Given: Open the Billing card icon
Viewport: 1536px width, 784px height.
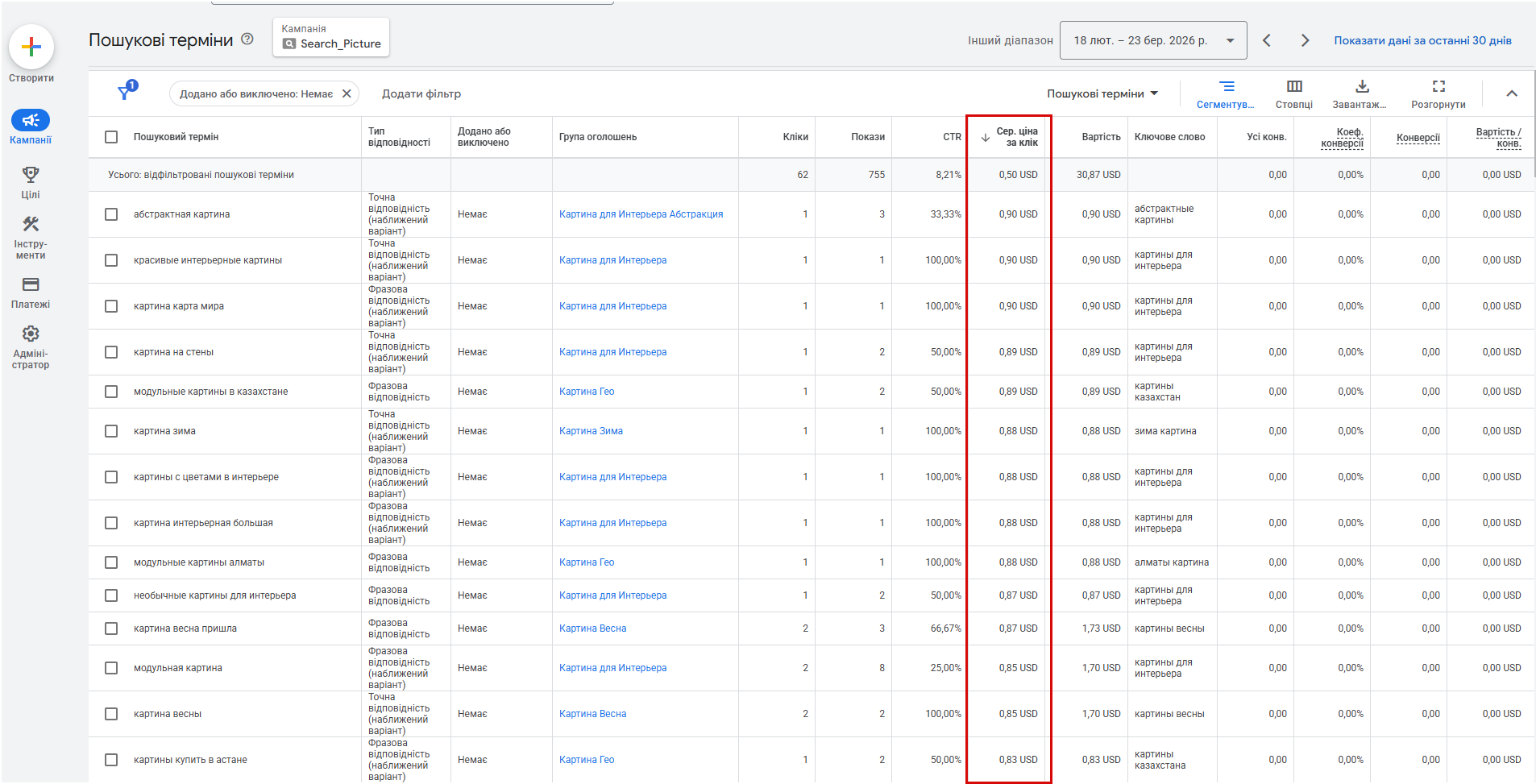Looking at the screenshot, I should click(31, 284).
